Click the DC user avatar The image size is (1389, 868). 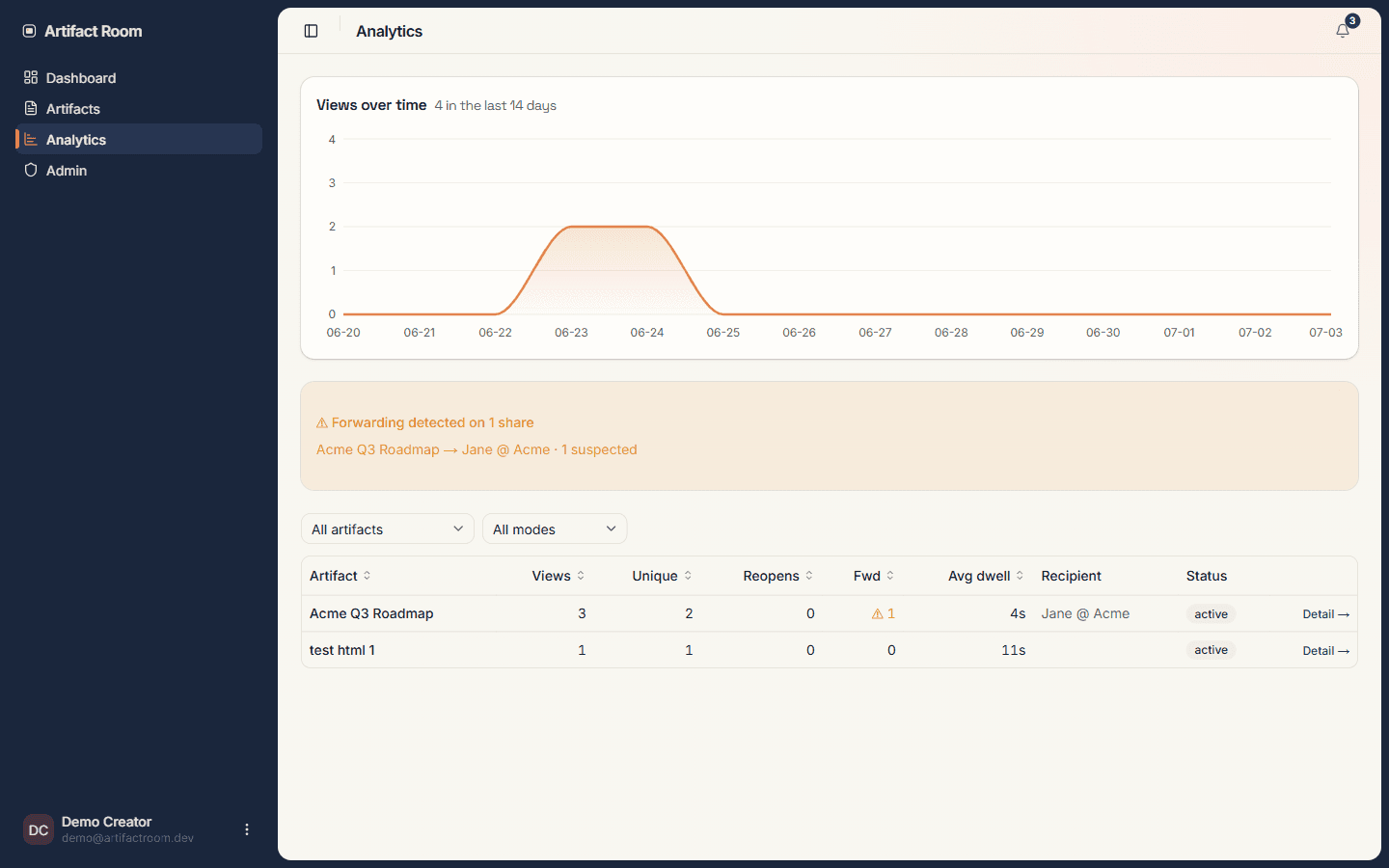(x=39, y=829)
